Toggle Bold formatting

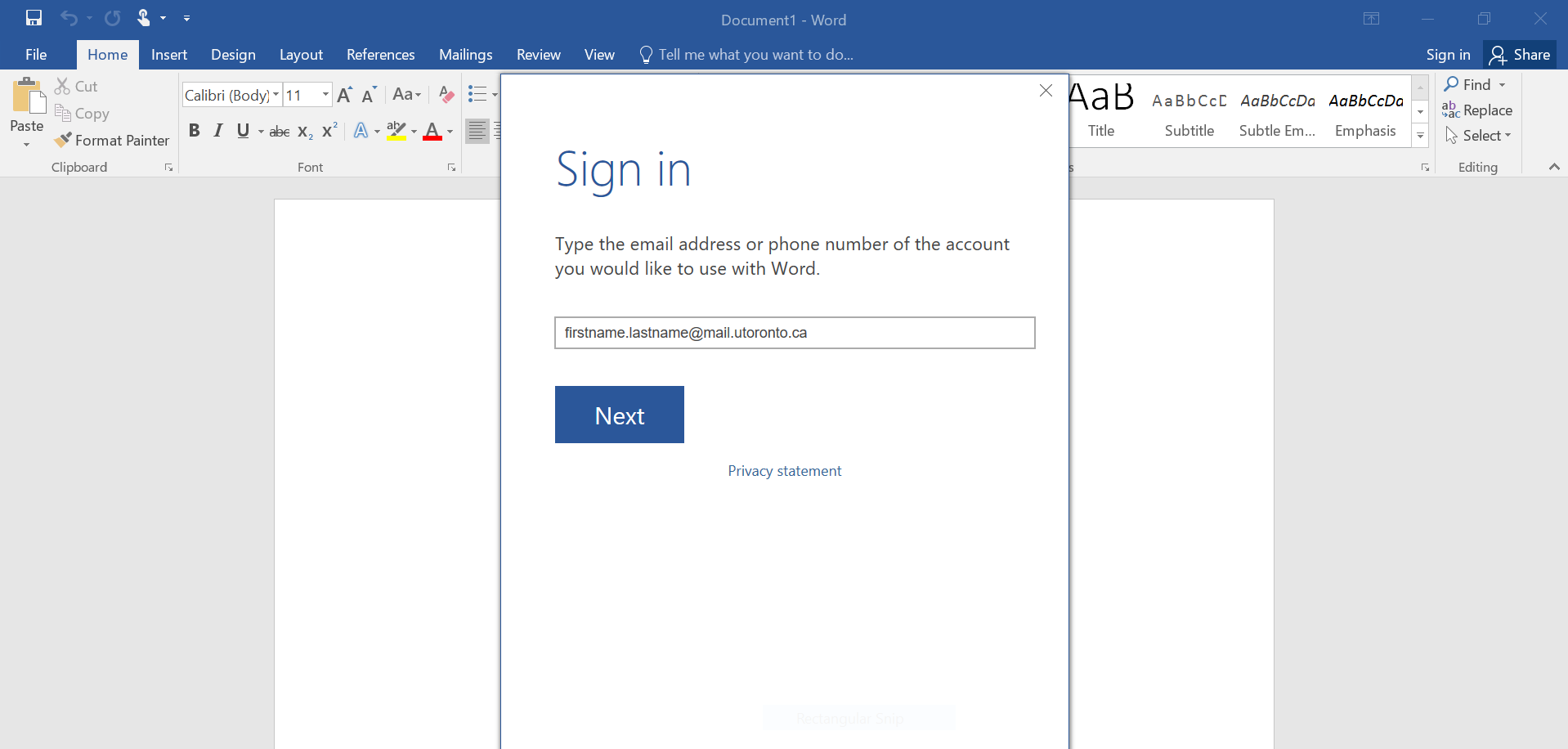pyautogui.click(x=194, y=131)
